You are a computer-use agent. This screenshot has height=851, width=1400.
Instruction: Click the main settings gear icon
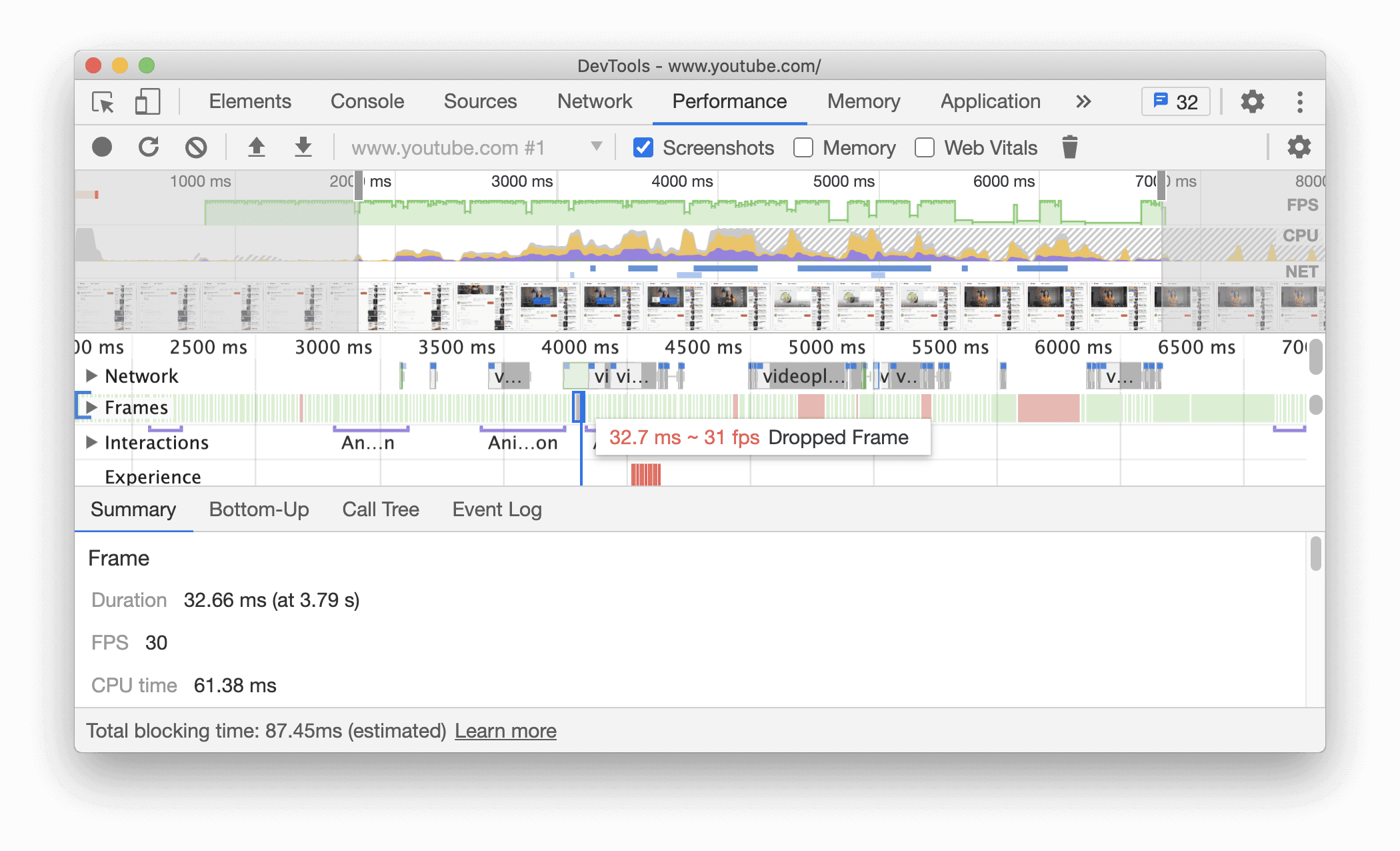click(1252, 101)
